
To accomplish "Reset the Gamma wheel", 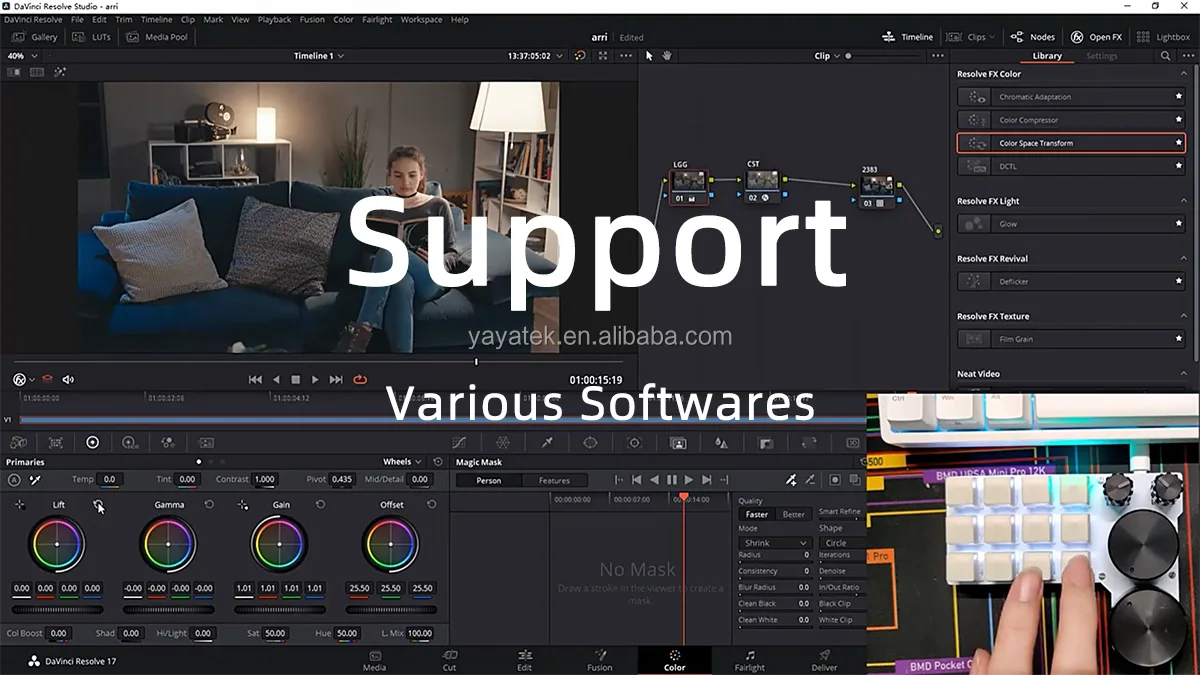I will click(x=209, y=505).
